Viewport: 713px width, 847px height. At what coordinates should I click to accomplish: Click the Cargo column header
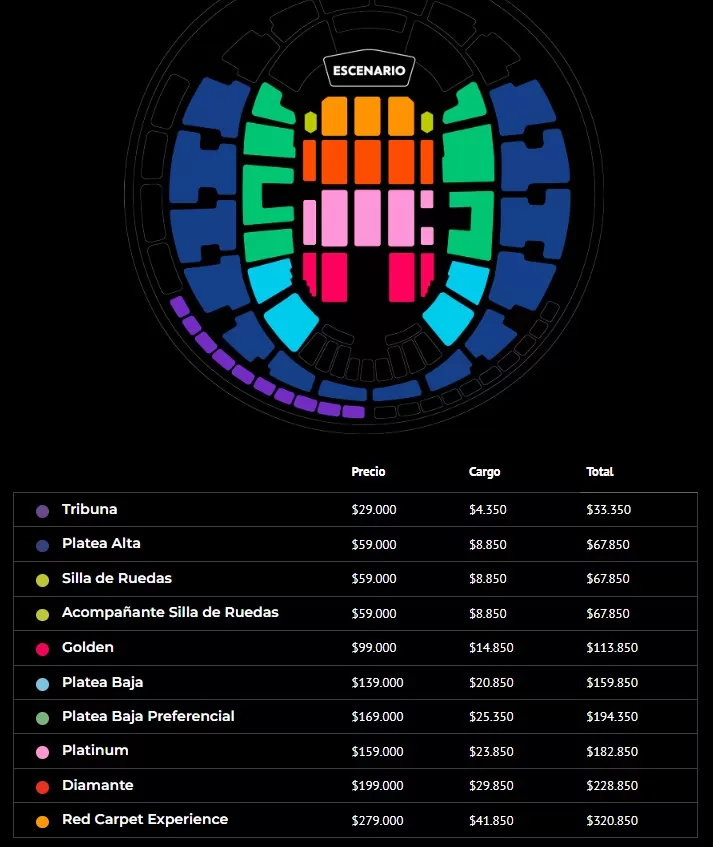pos(484,472)
